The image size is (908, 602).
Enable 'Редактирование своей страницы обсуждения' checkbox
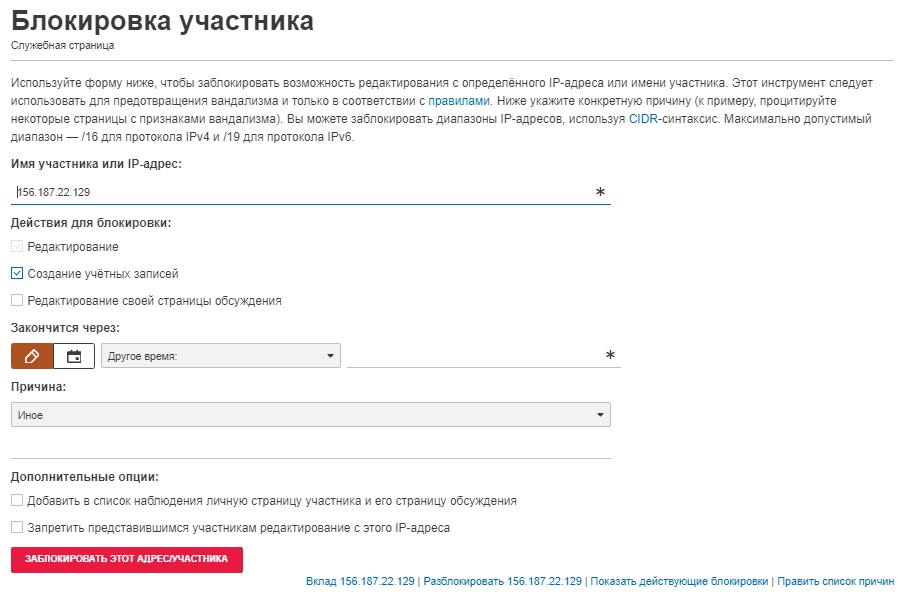click(x=17, y=300)
